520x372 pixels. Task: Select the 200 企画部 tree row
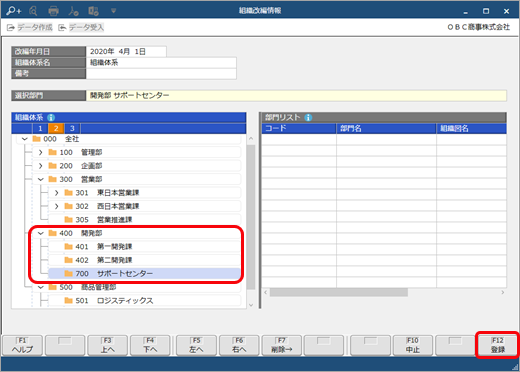[x=137, y=166]
